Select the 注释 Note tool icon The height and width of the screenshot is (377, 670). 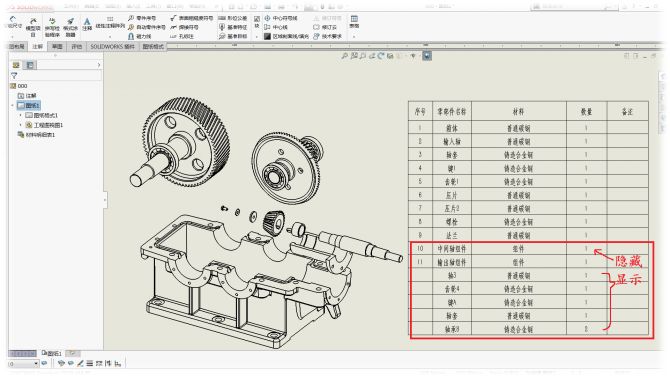[87, 24]
